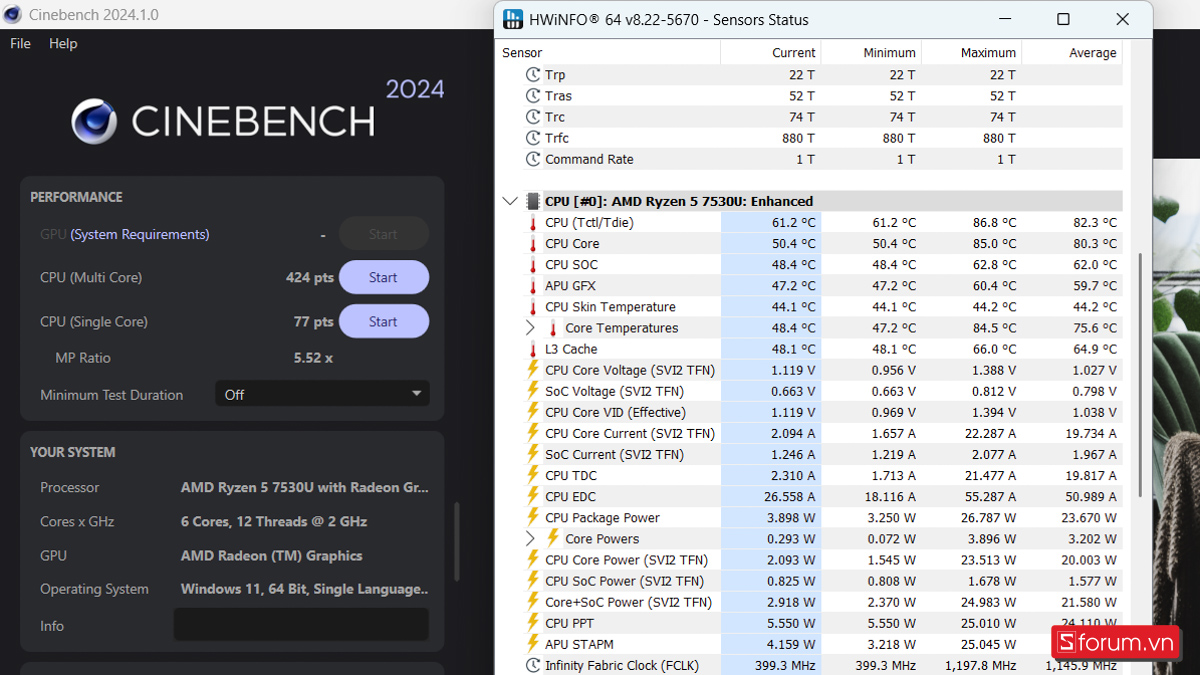Click the clock icon next to Trc
The height and width of the screenshot is (675, 1200).
coord(533,117)
